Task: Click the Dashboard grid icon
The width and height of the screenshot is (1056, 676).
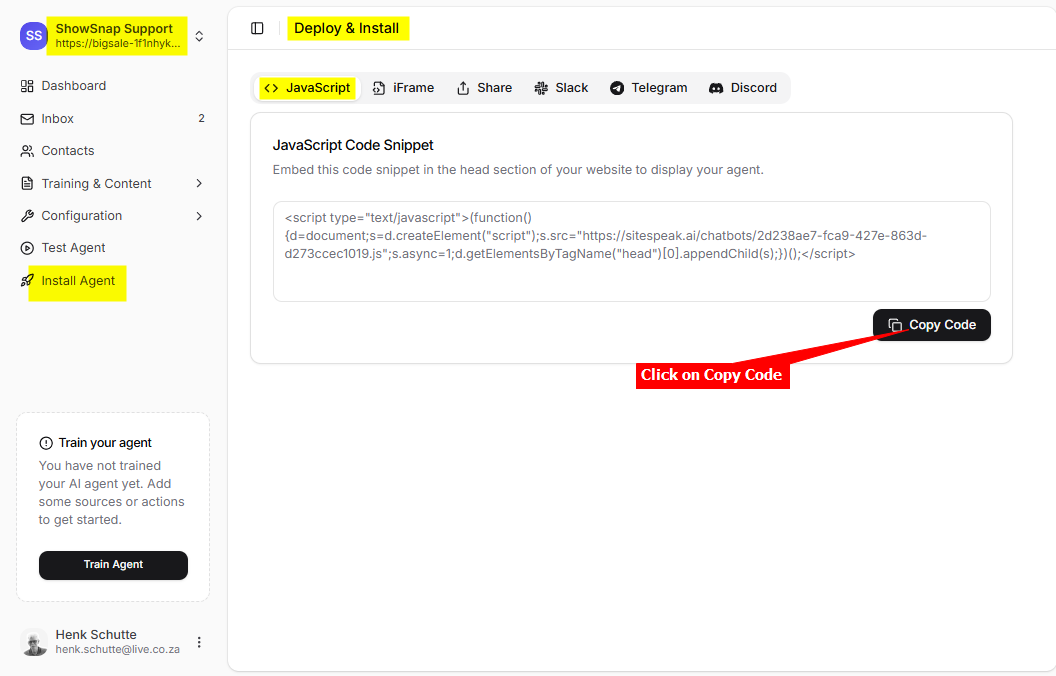Action: [x=27, y=86]
